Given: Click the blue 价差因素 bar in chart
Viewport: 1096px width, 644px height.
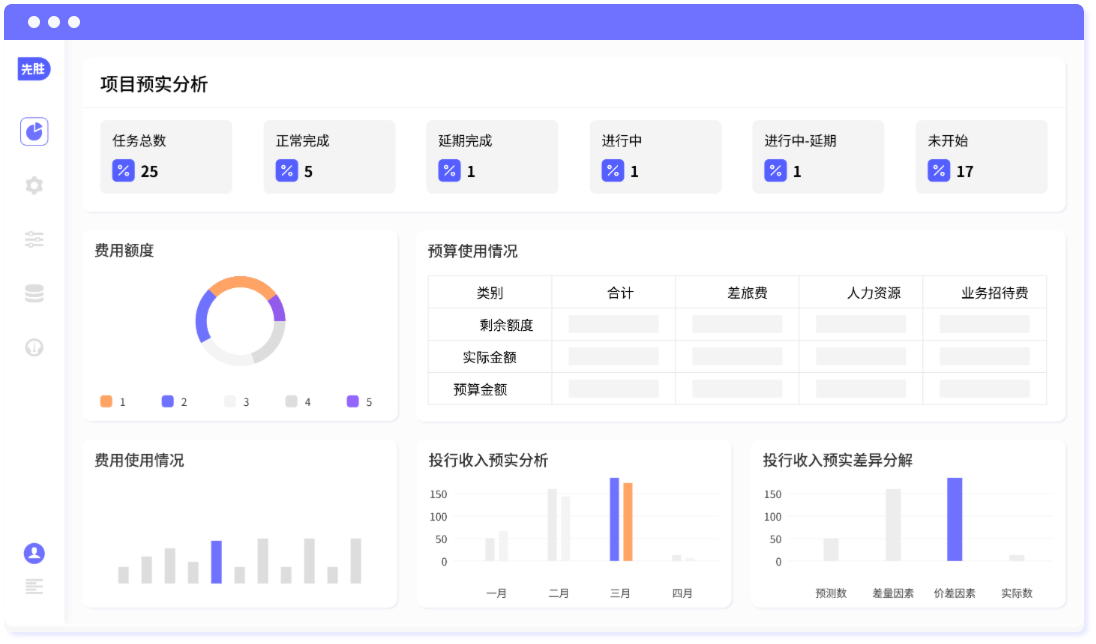Looking at the screenshot, I should coord(954,519).
